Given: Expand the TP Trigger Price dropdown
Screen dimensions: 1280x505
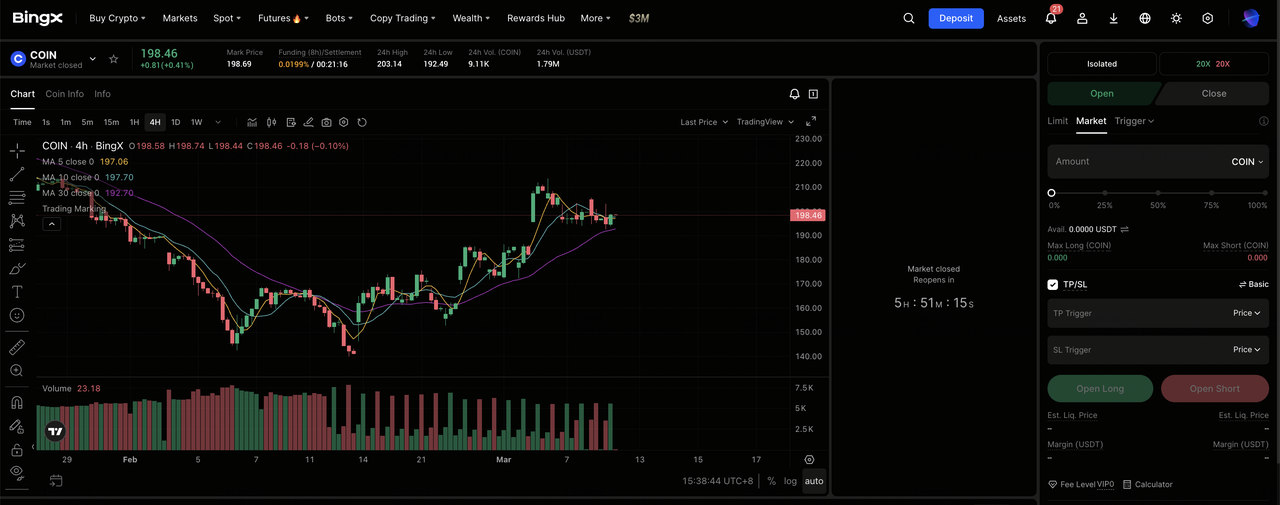Looking at the screenshot, I should 1246,313.
